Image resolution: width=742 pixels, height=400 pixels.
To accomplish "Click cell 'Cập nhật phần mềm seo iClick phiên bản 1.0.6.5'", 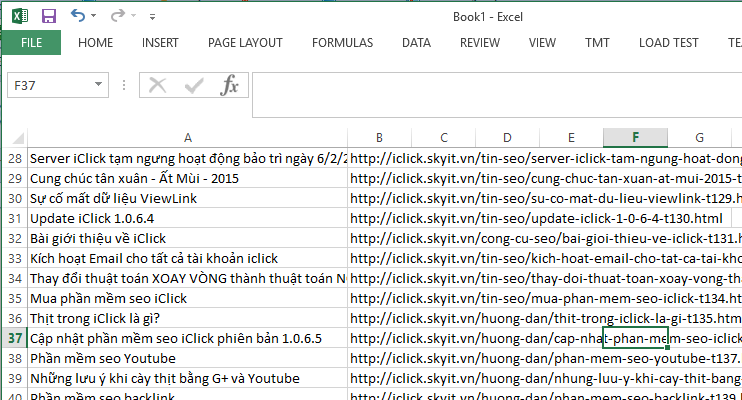I will [187, 338].
